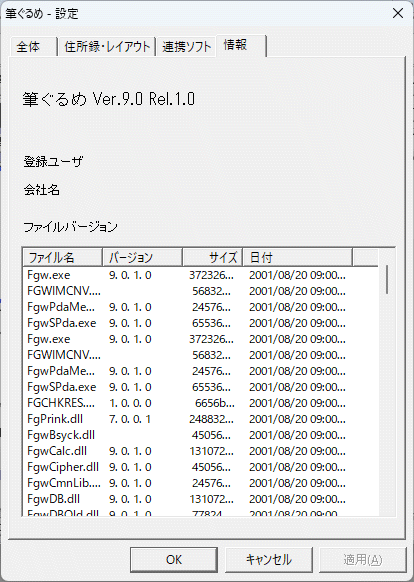Viewport: 414px width, 582px height.
Task: Click the 会社名 label
Action: (42, 190)
